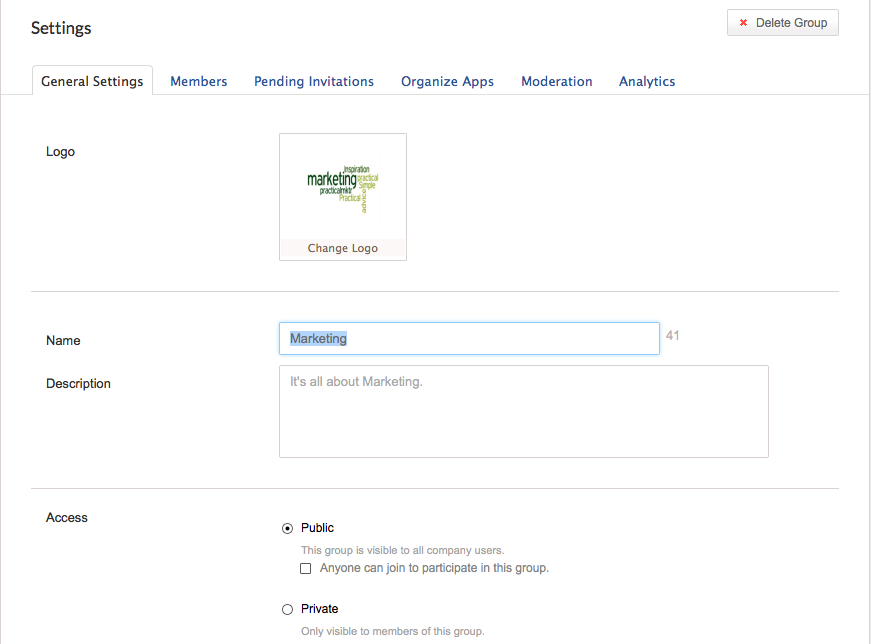Open the Members tab
The width and height of the screenshot is (871, 644).
[198, 81]
